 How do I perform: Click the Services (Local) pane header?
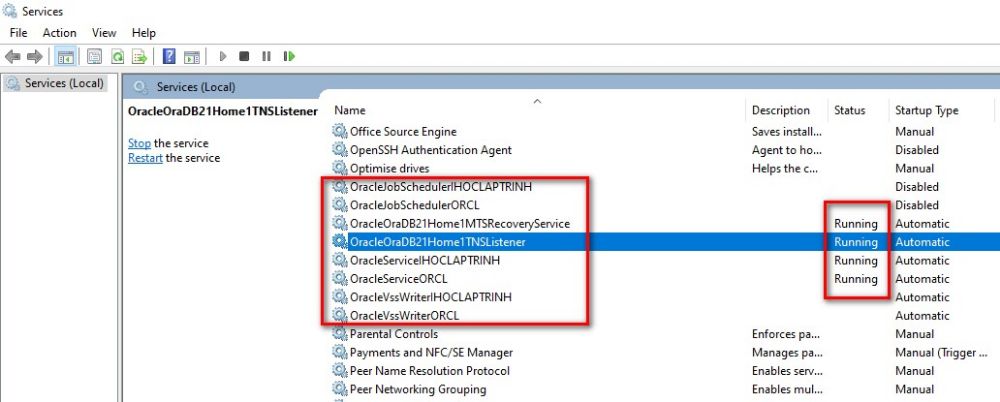tap(196, 87)
